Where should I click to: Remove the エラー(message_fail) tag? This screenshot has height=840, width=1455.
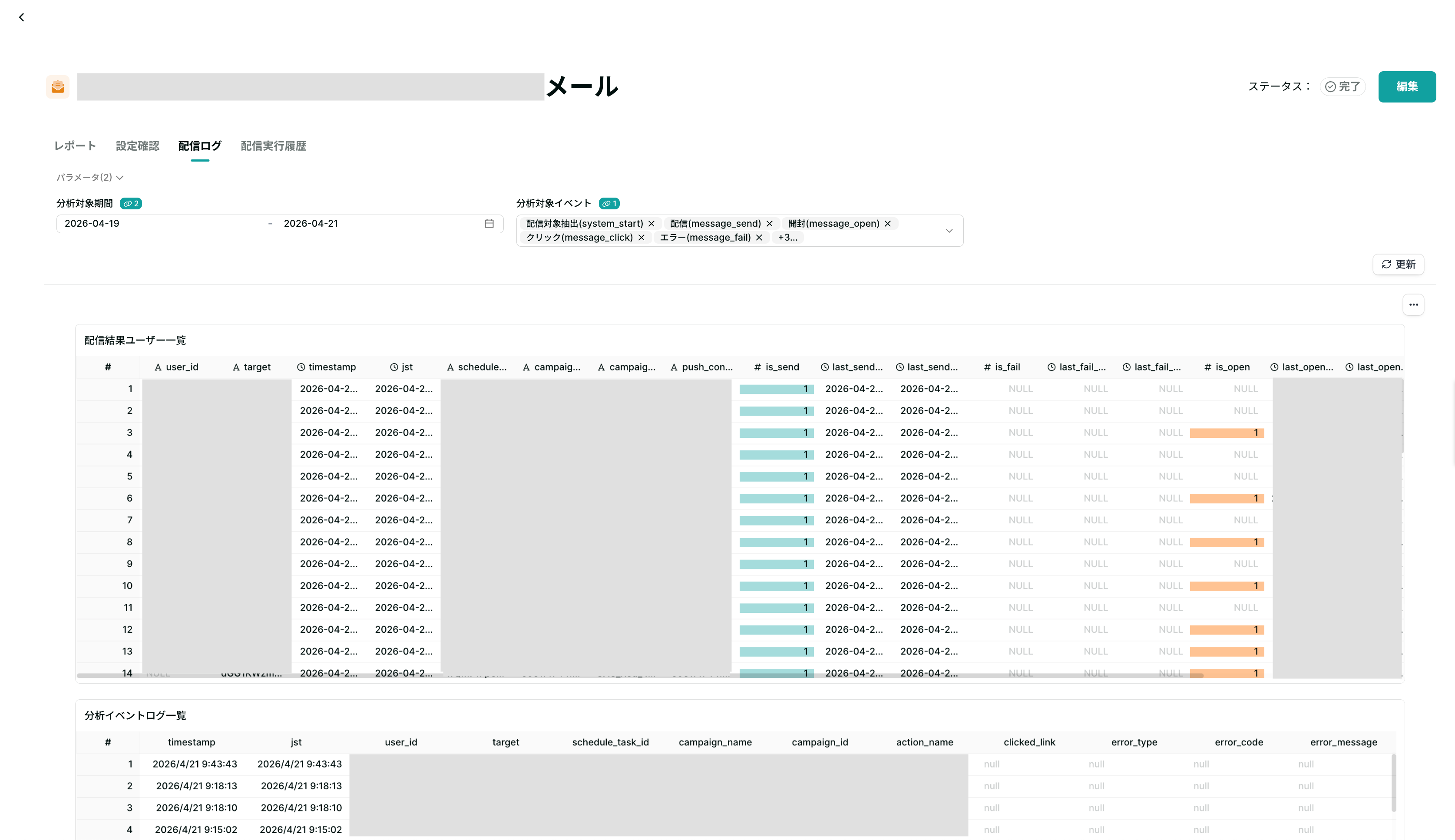pos(759,237)
